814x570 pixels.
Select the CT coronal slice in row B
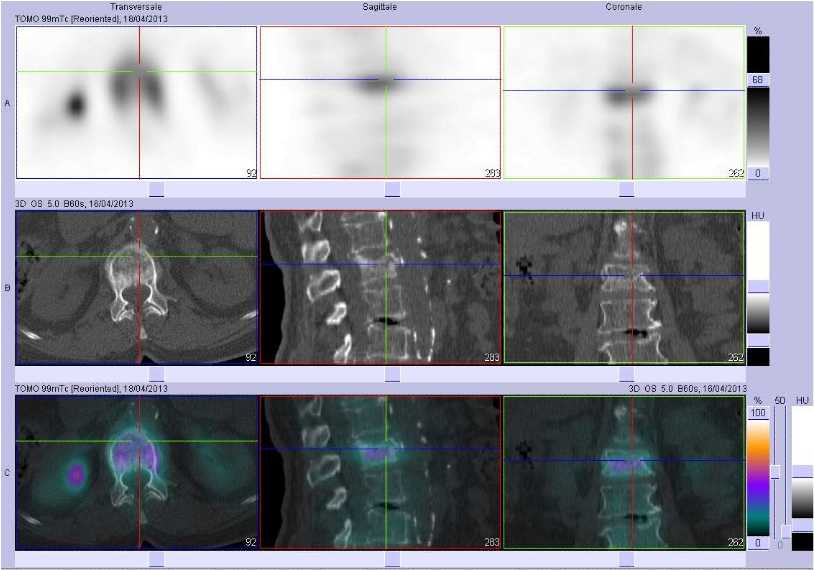click(x=624, y=287)
